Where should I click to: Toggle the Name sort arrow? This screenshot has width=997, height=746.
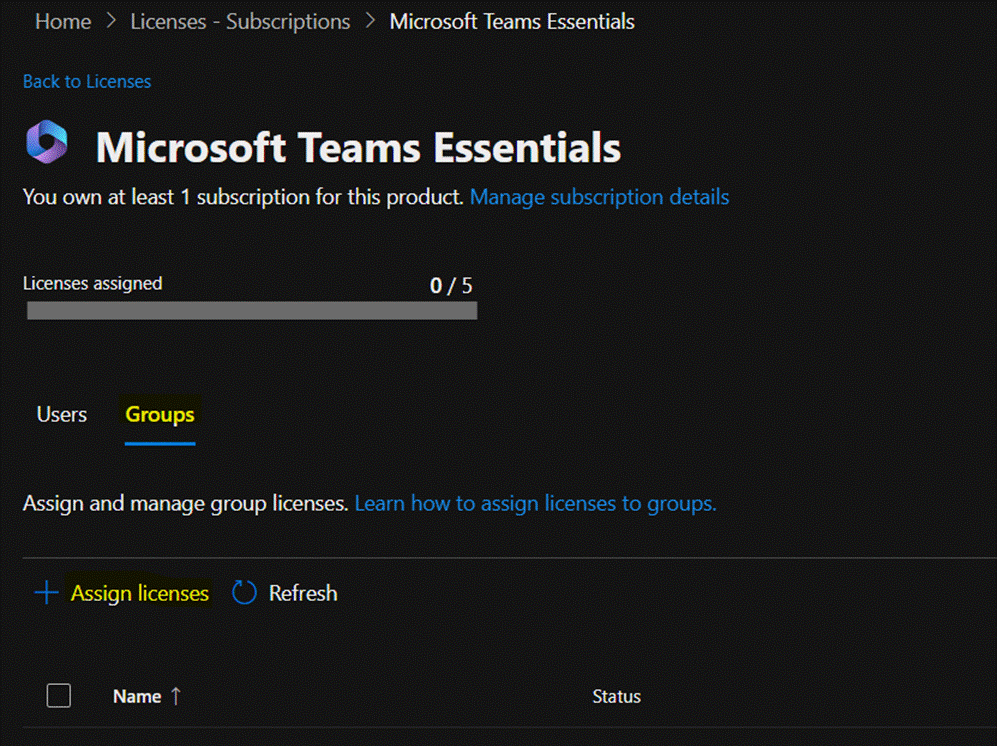tap(176, 696)
